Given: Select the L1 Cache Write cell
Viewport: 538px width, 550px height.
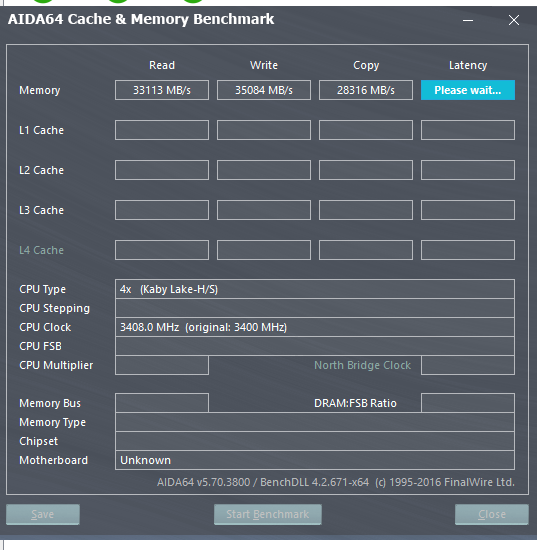Looking at the screenshot, I should [264, 130].
